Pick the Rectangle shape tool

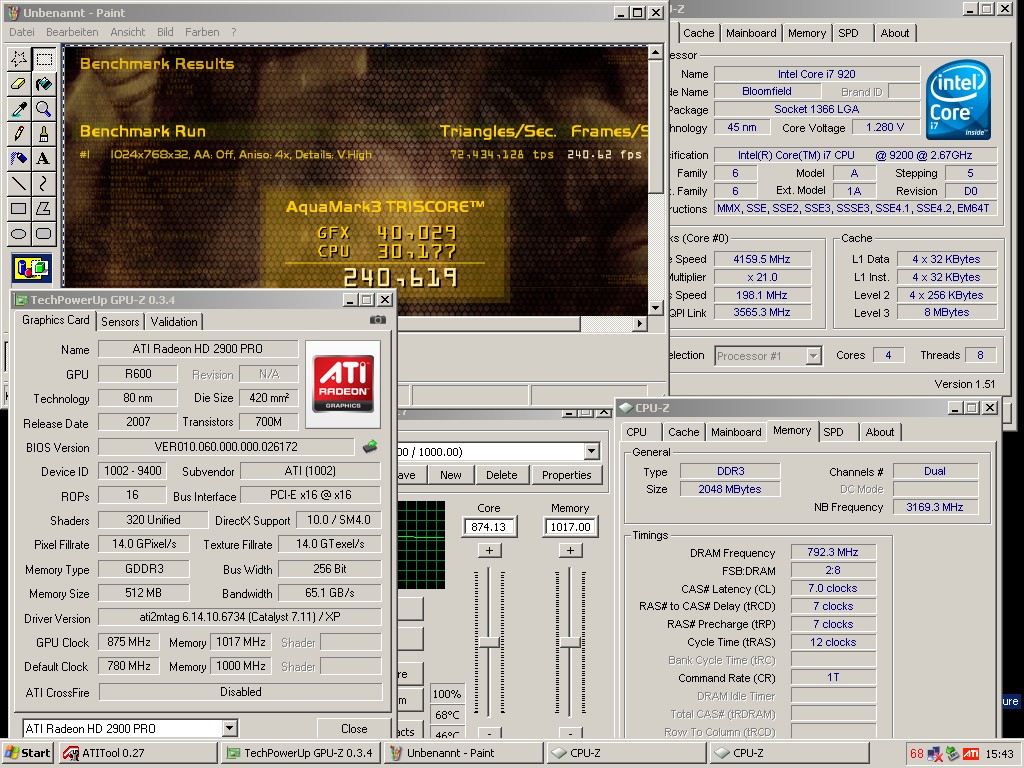(19, 208)
